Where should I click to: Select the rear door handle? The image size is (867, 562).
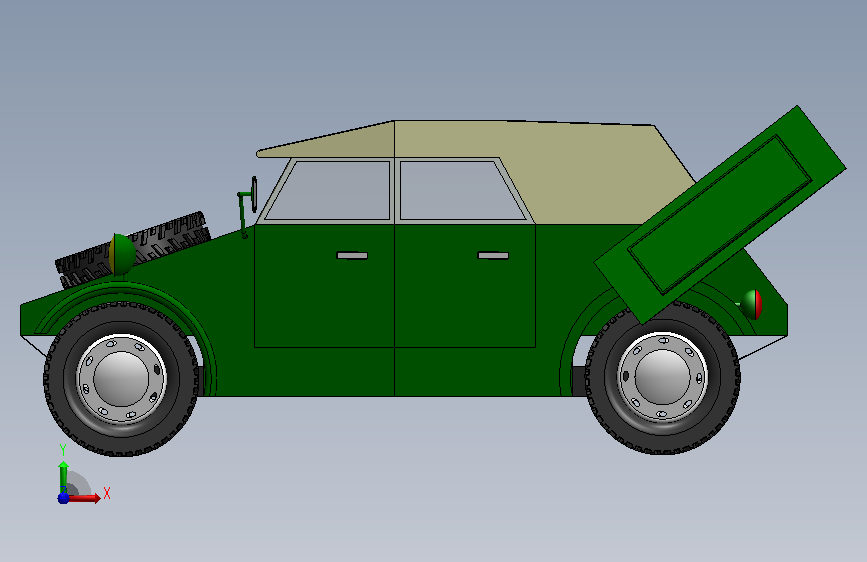[493, 256]
